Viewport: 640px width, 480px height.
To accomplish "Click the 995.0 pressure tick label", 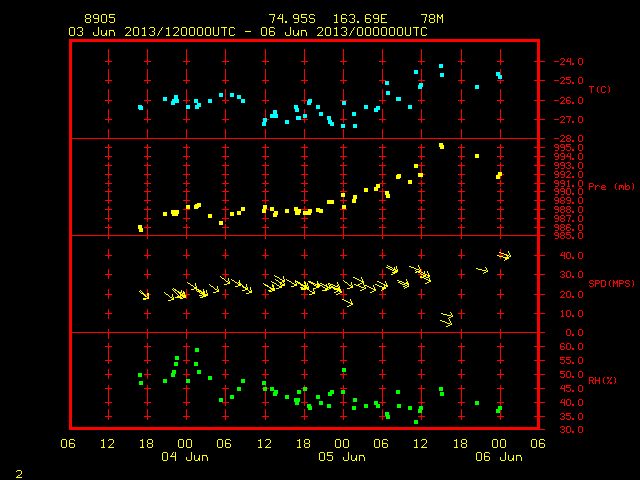I will pos(568,148).
